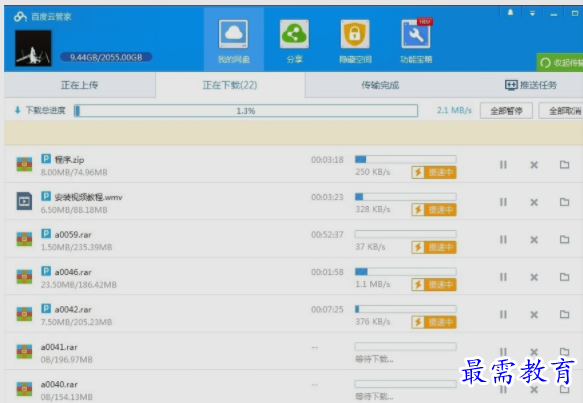Click the 安装视频教程.wmv video file icon

[24, 201]
